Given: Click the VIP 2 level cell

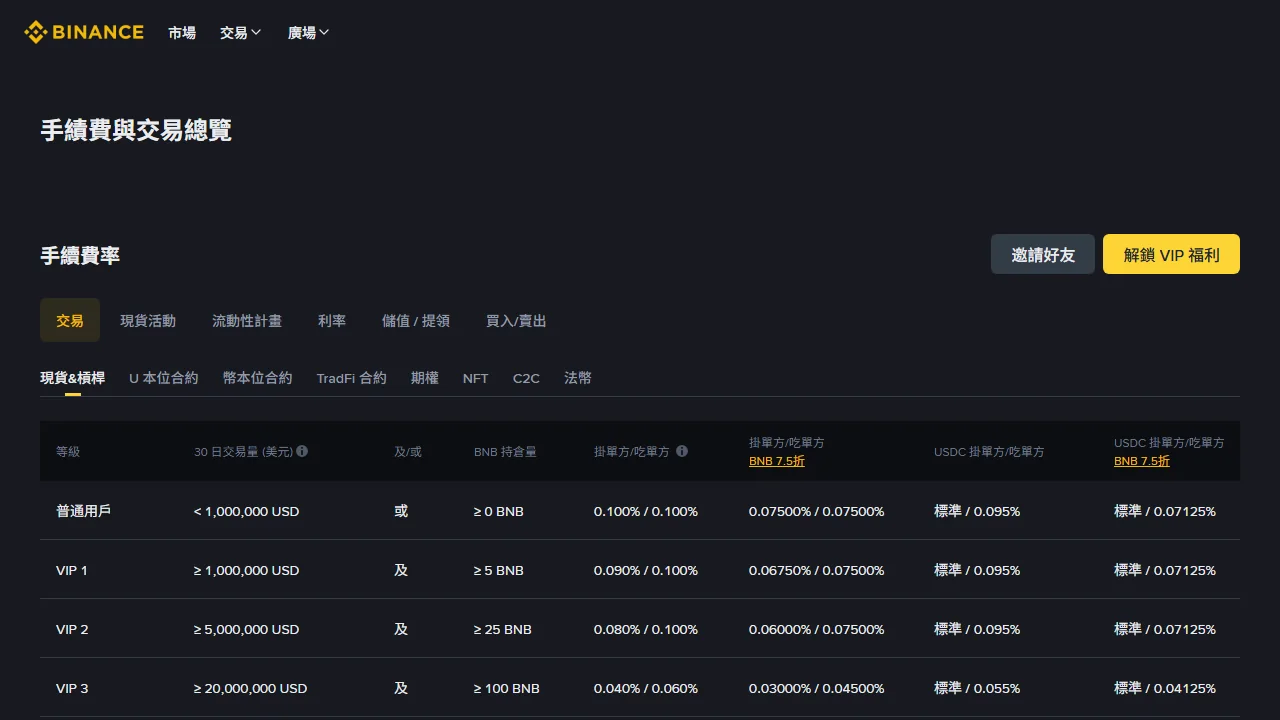Looking at the screenshot, I should [72, 629].
